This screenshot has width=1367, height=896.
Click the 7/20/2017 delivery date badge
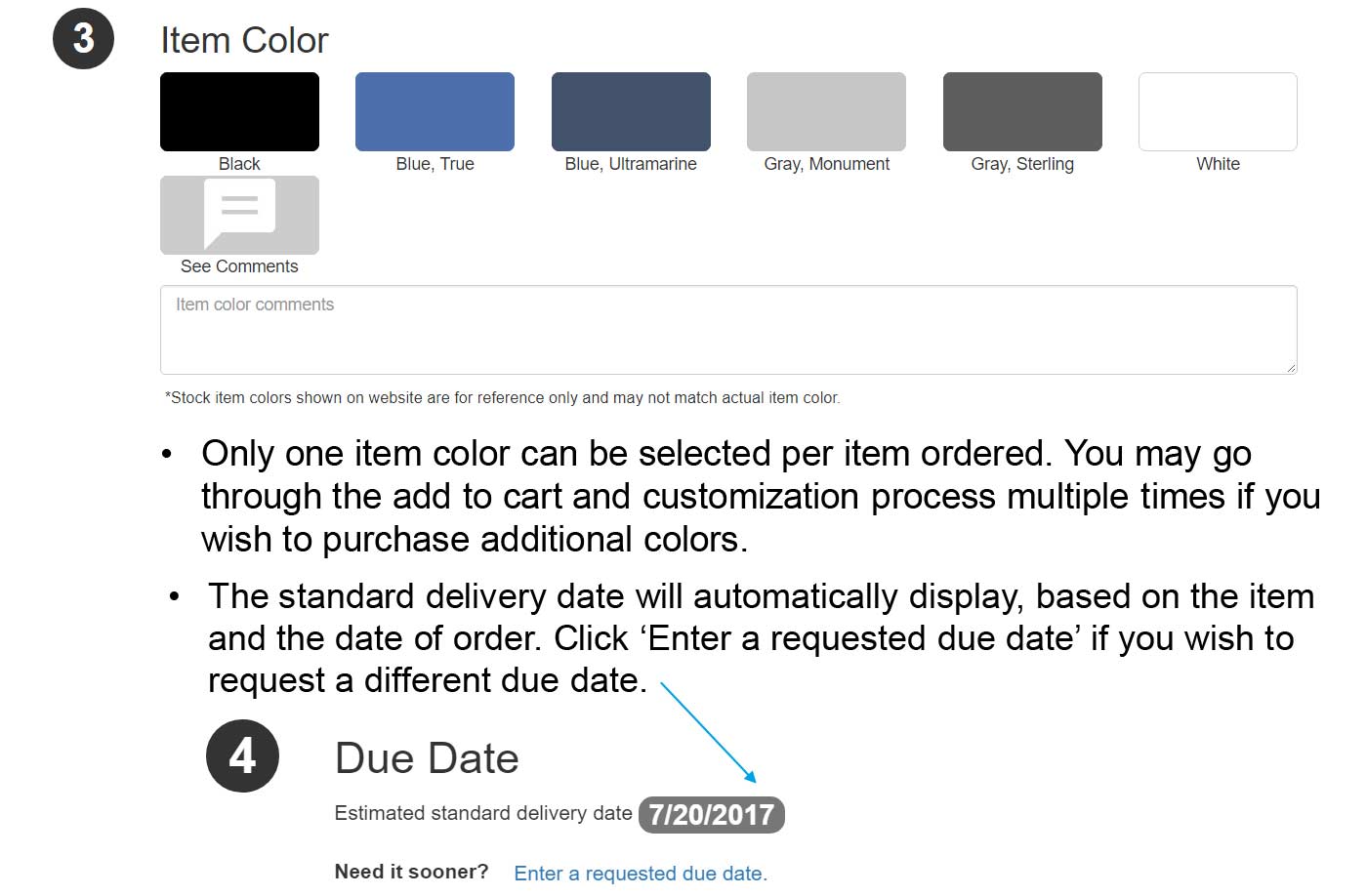(x=712, y=814)
